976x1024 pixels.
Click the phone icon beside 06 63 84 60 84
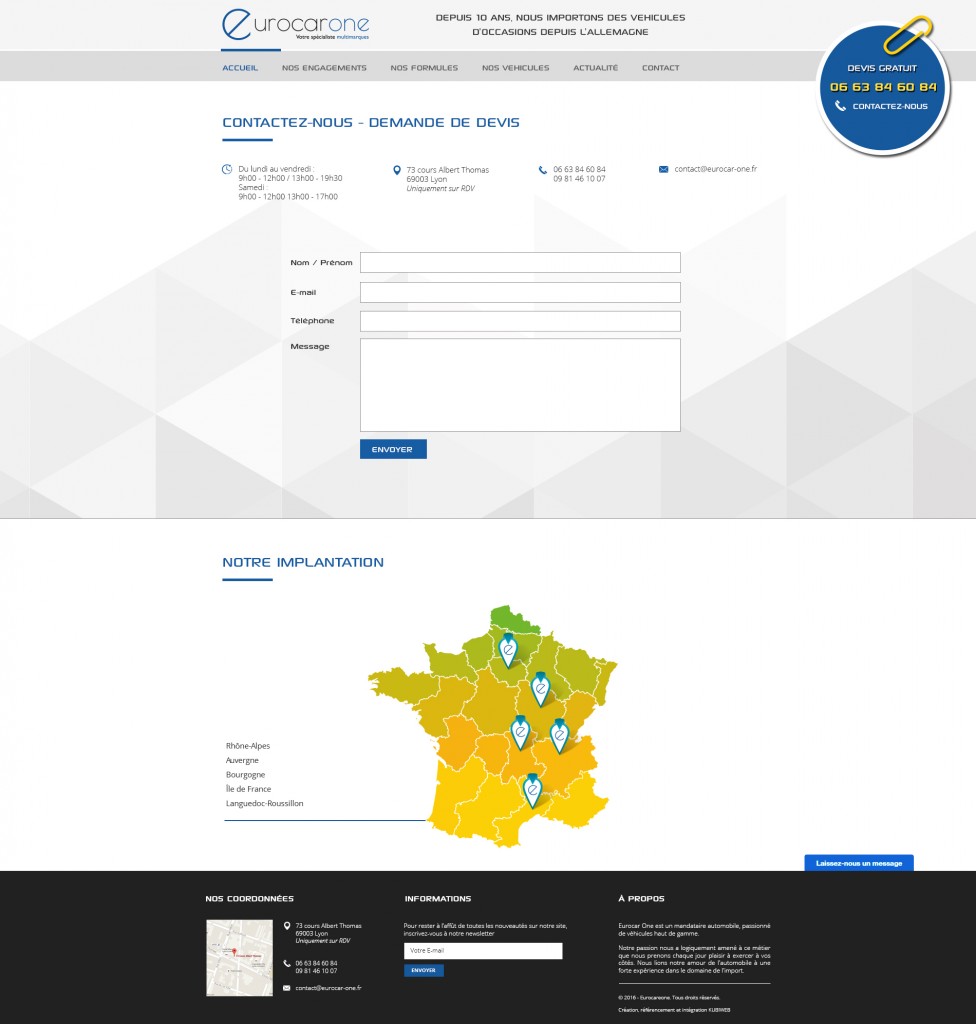tap(543, 170)
